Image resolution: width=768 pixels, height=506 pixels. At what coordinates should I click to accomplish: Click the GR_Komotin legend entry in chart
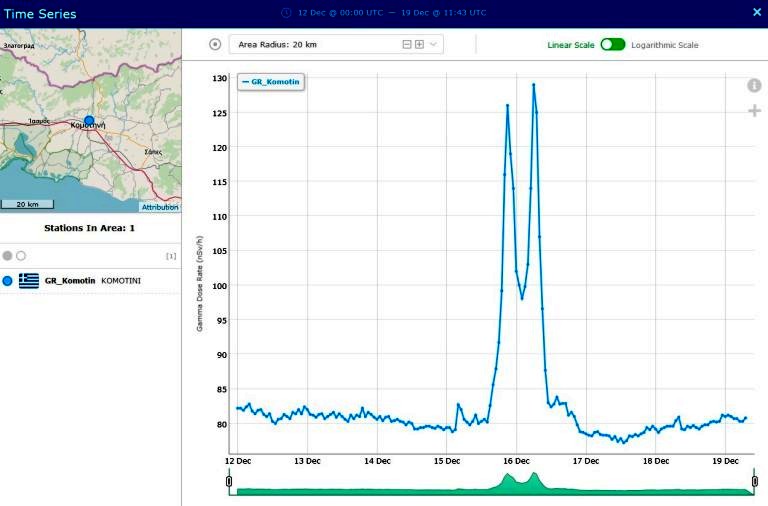click(271, 81)
